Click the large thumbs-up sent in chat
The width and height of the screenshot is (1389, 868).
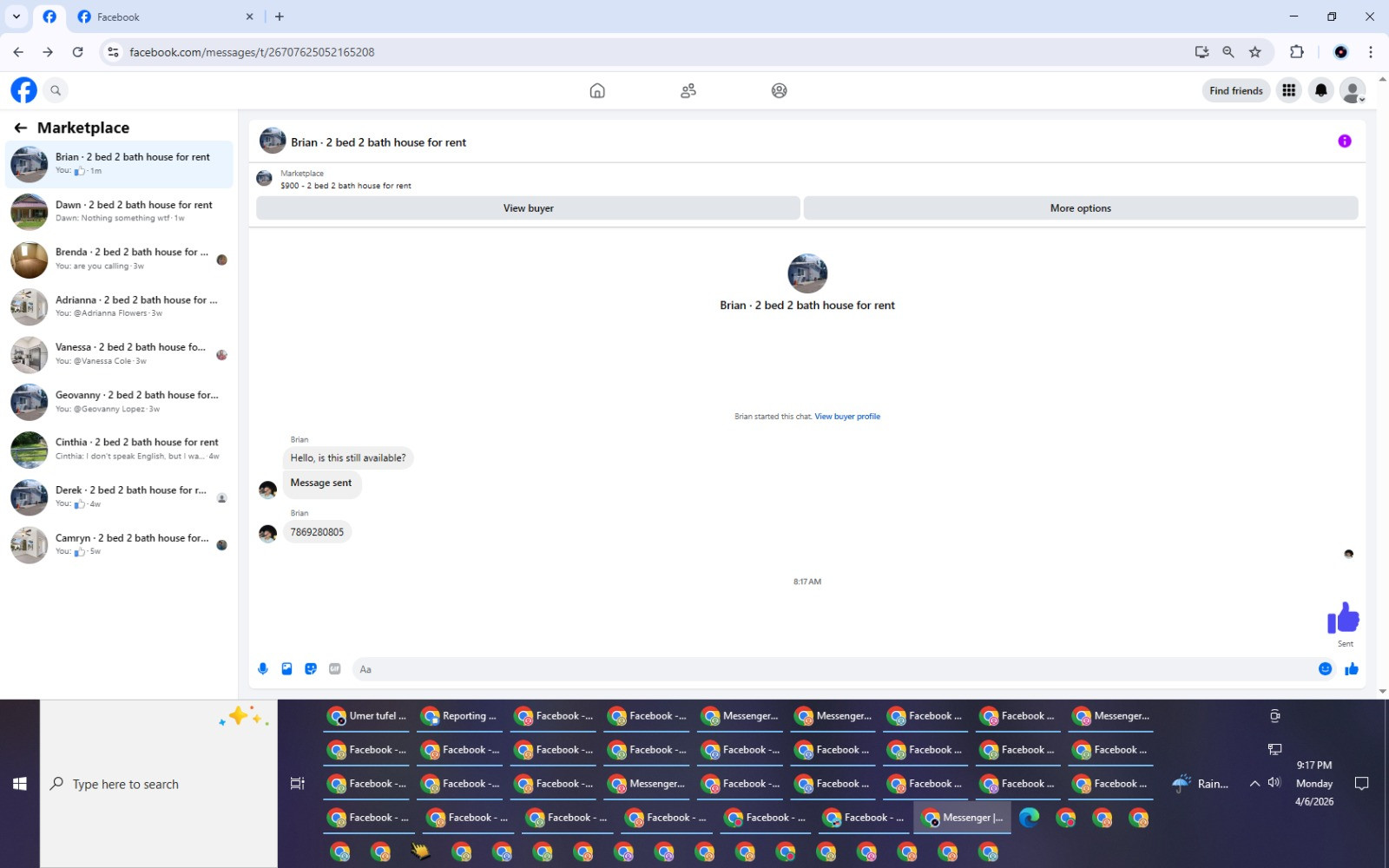coord(1343,618)
